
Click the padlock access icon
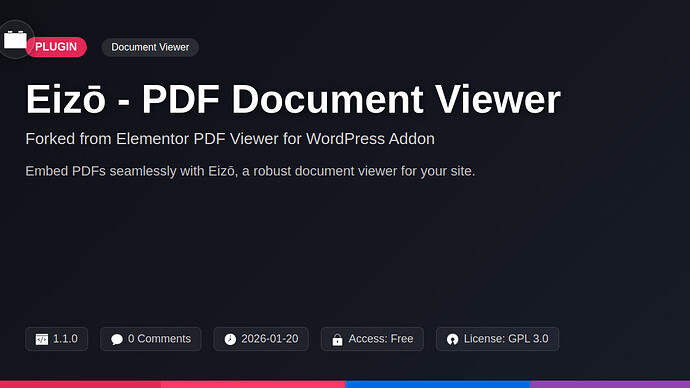[338, 340]
